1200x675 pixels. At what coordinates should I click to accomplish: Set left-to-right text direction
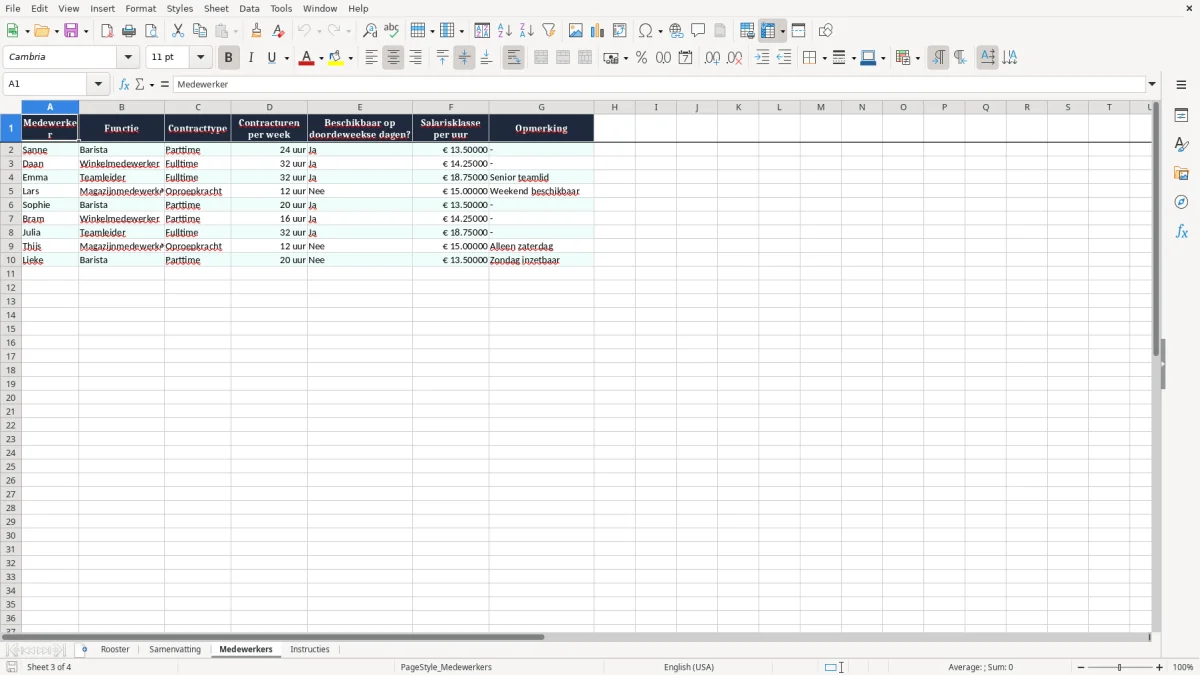(938, 58)
